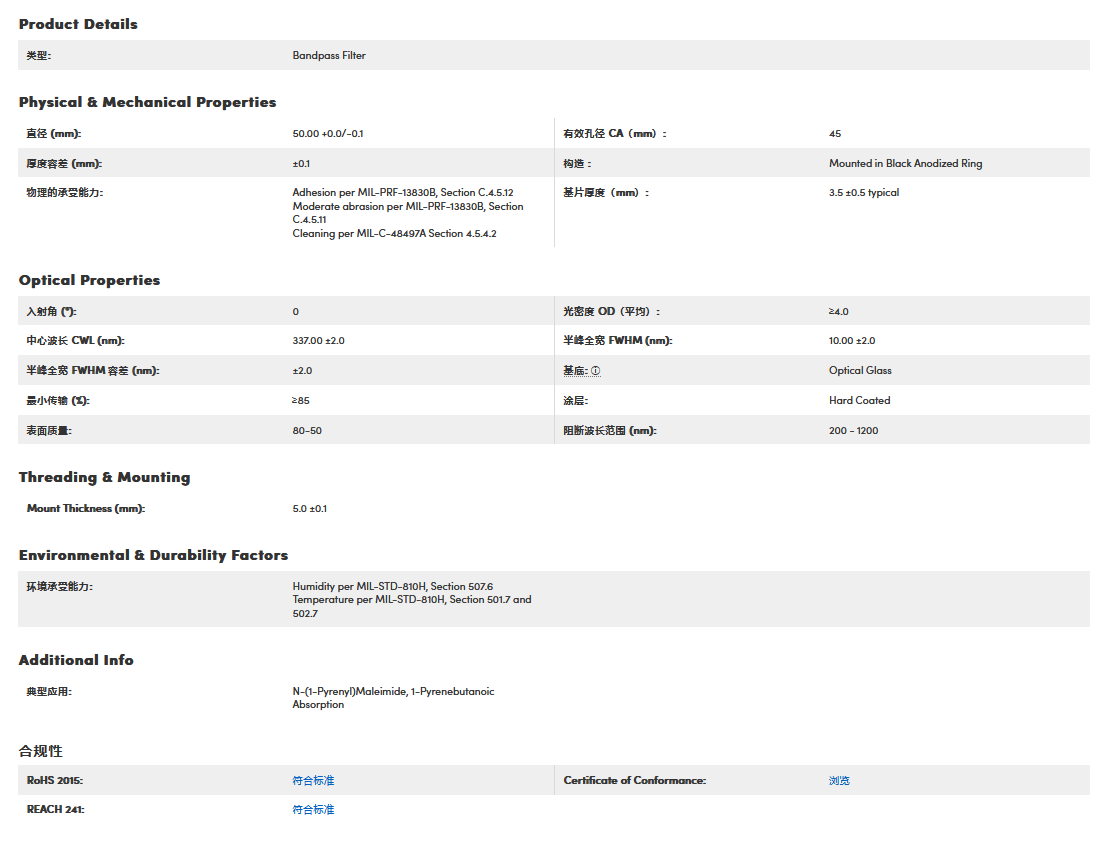
Task: Click the info icon next to 基底
Action: (596, 371)
